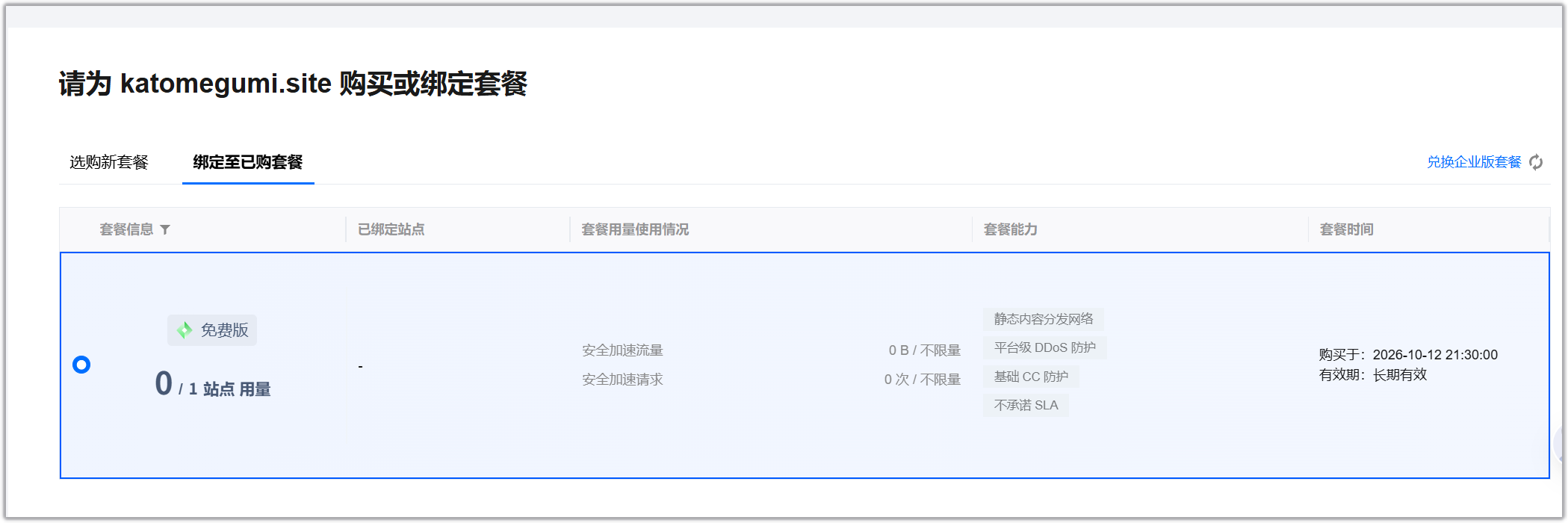Open the 绑定至已购套餐 tab
This screenshot has height=523, width=1568.
(x=248, y=162)
